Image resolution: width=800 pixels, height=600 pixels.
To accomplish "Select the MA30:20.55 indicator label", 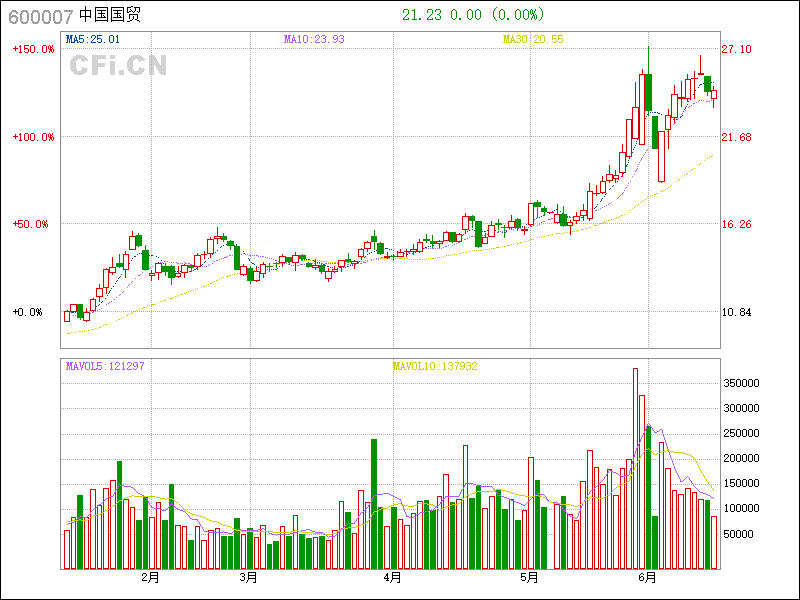I will (533, 40).
